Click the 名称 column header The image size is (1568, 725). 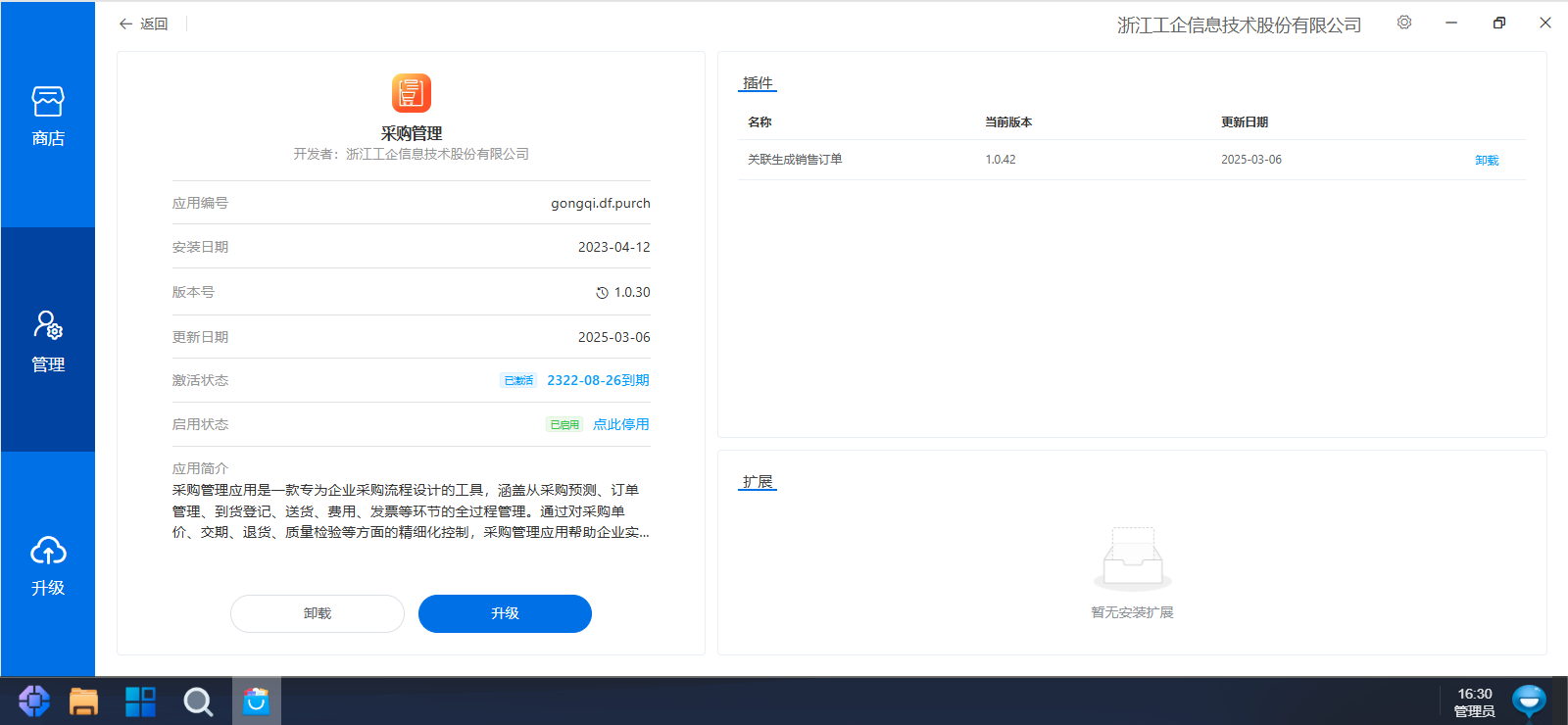tap(759, 122)
